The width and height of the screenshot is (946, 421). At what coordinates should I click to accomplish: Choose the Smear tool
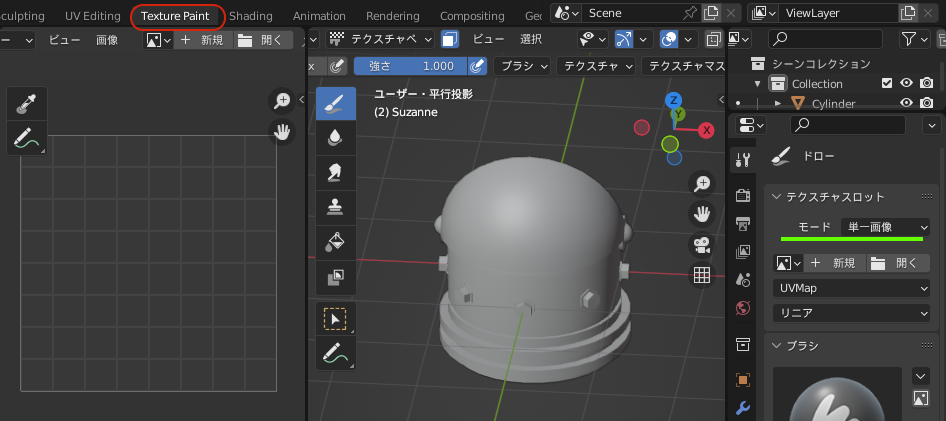coord(335,173)
